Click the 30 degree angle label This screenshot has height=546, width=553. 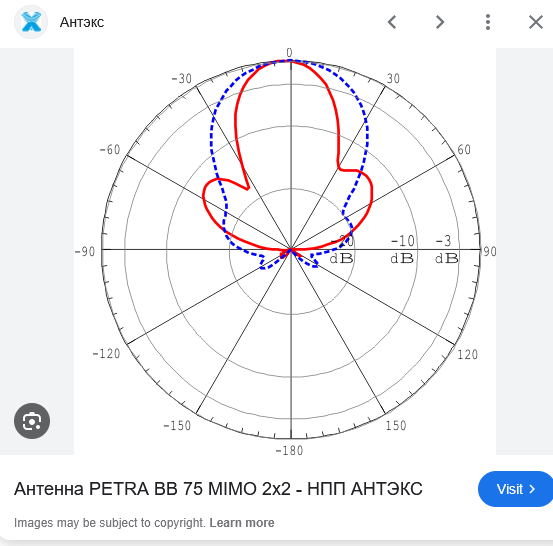pos(393,78)
